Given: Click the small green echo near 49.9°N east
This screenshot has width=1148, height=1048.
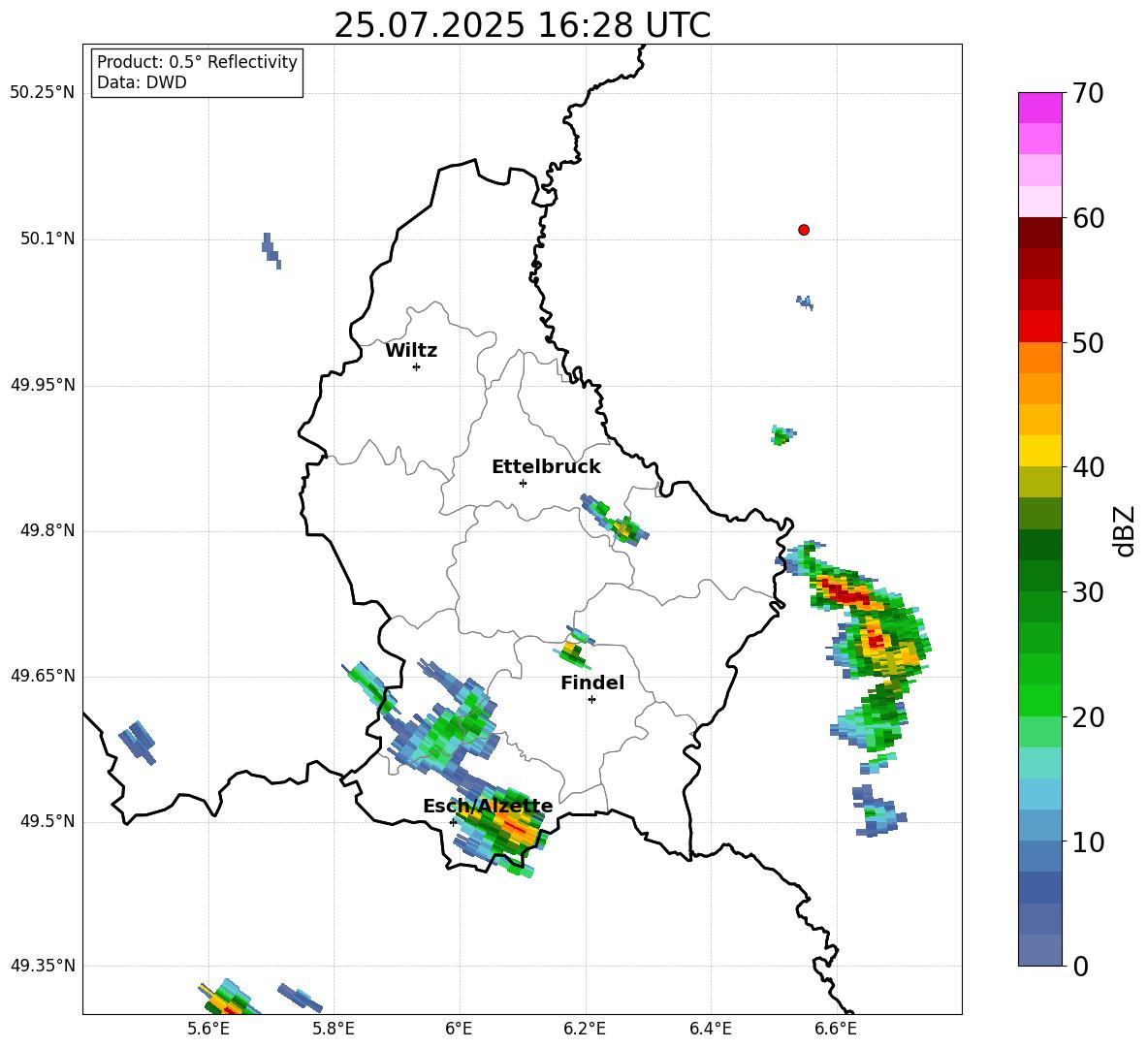Looking at the screenshot, I should [x=782, y=435].
